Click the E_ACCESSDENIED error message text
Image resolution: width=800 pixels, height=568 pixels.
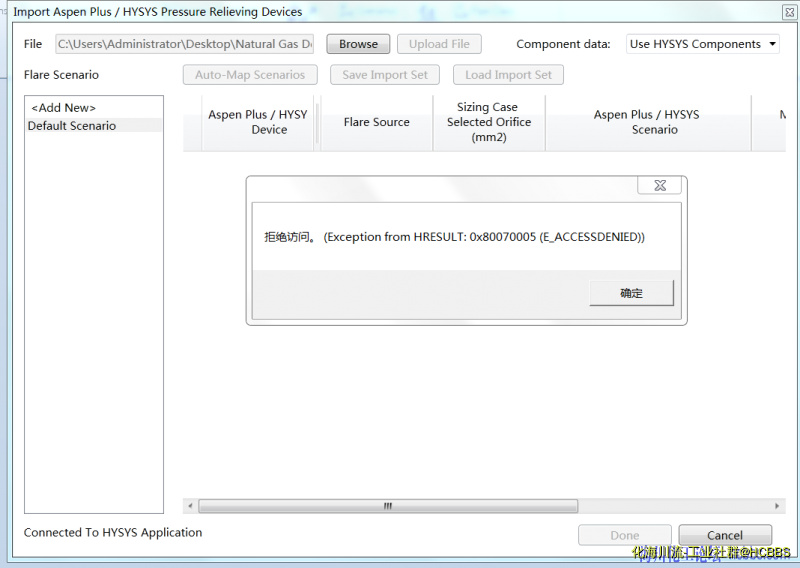(x=454, y=237)
